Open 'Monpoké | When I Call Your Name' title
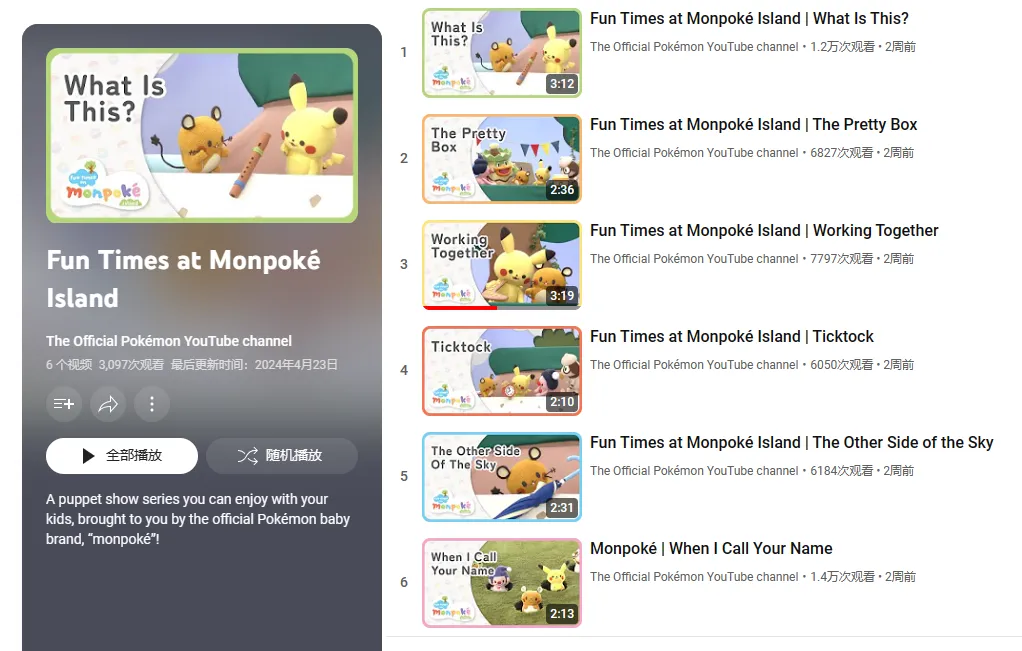The height and width of the screenshot is (651, 1022). pyautogui.click(x=711, y=549)
